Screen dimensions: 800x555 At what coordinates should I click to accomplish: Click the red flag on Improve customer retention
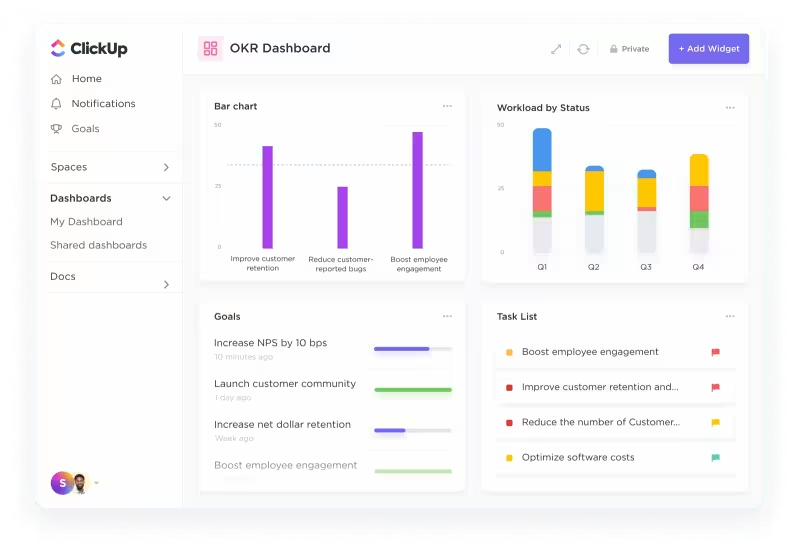click(715, 387)
